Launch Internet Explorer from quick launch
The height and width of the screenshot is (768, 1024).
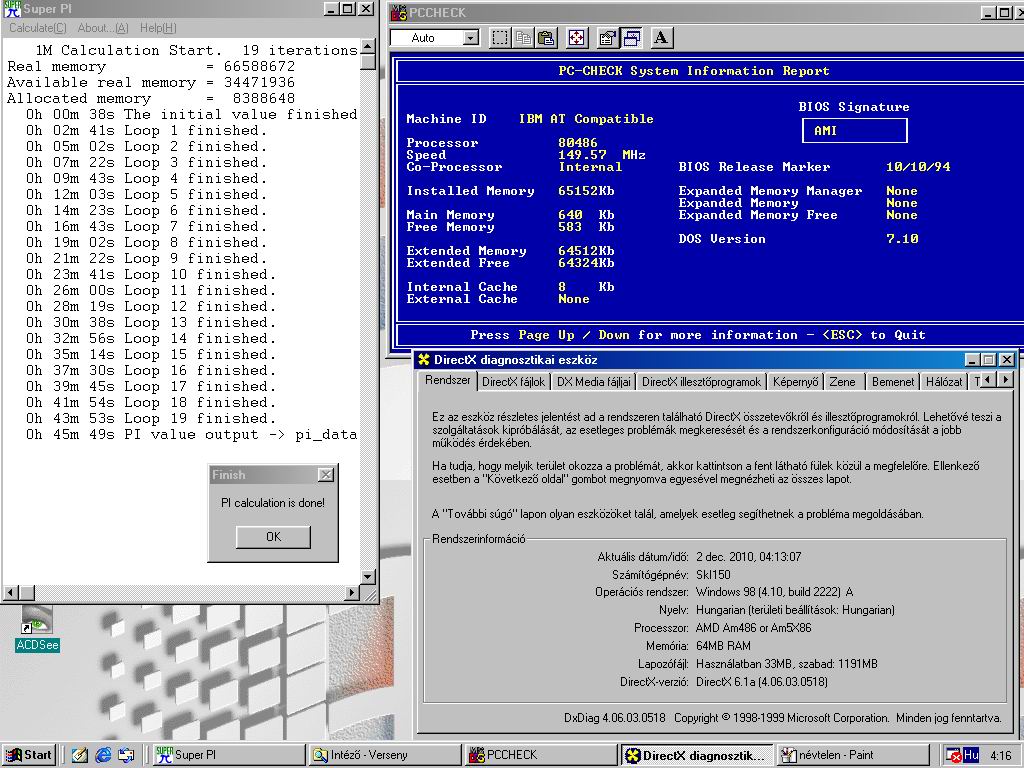[x=103, y=755]
